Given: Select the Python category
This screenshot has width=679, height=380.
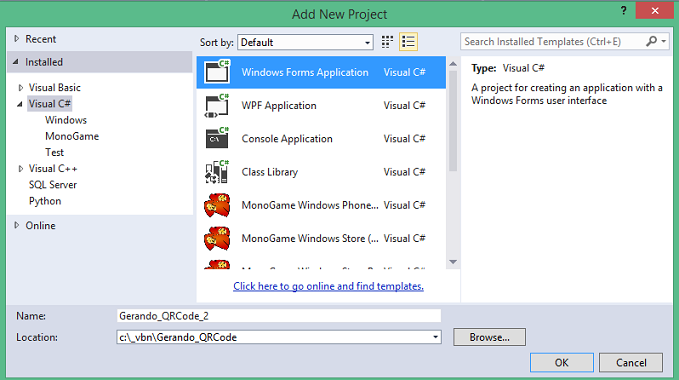Looking at the screenshot, I should (45, 201).
